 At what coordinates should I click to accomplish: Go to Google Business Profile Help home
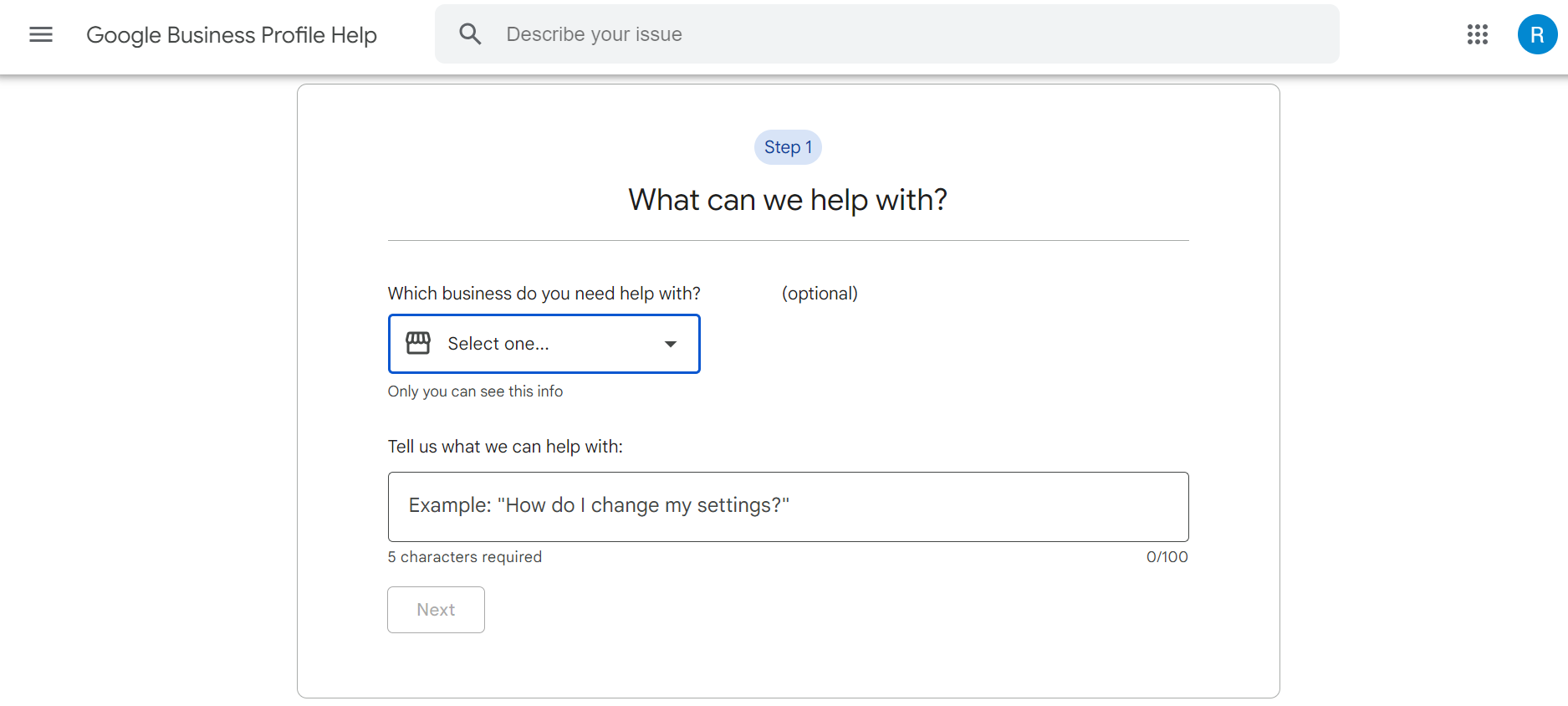[232, 35]
